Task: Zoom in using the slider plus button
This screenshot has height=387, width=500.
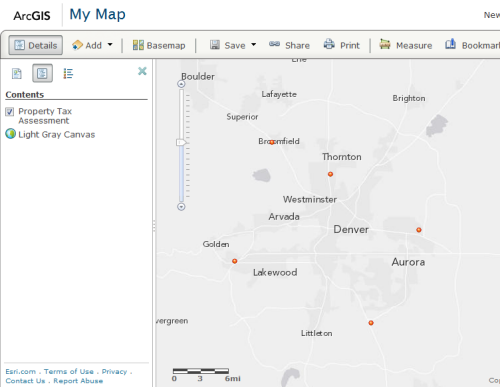Action: [181, 84]
